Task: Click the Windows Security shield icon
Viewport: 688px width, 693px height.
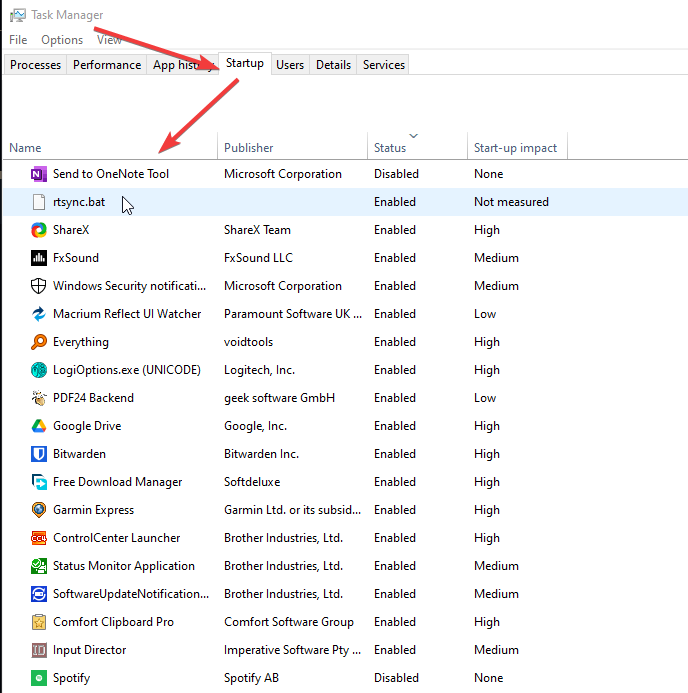Action: tap(39, 286)
